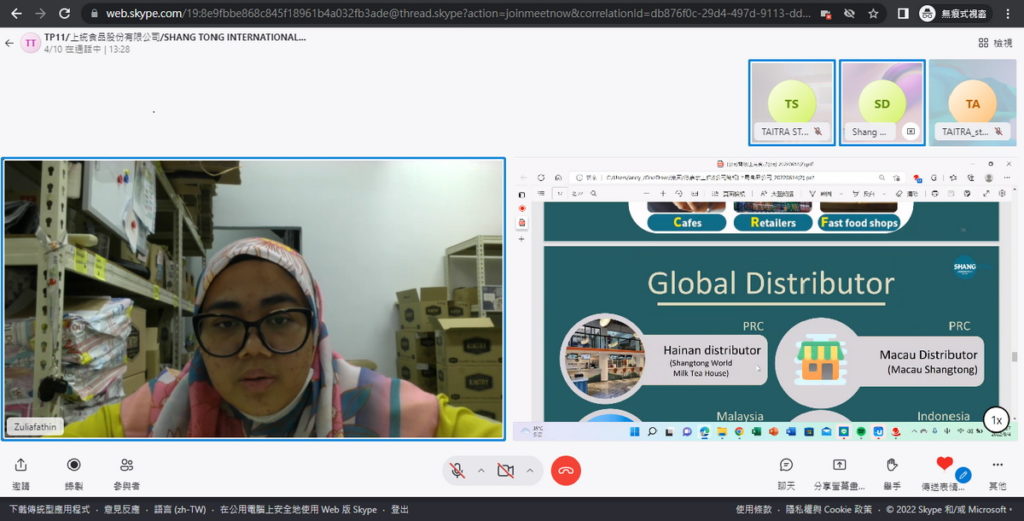Open the participants list icon
Image resolution: width=1024 pixels, height=521 pixels.
point(127,465)
